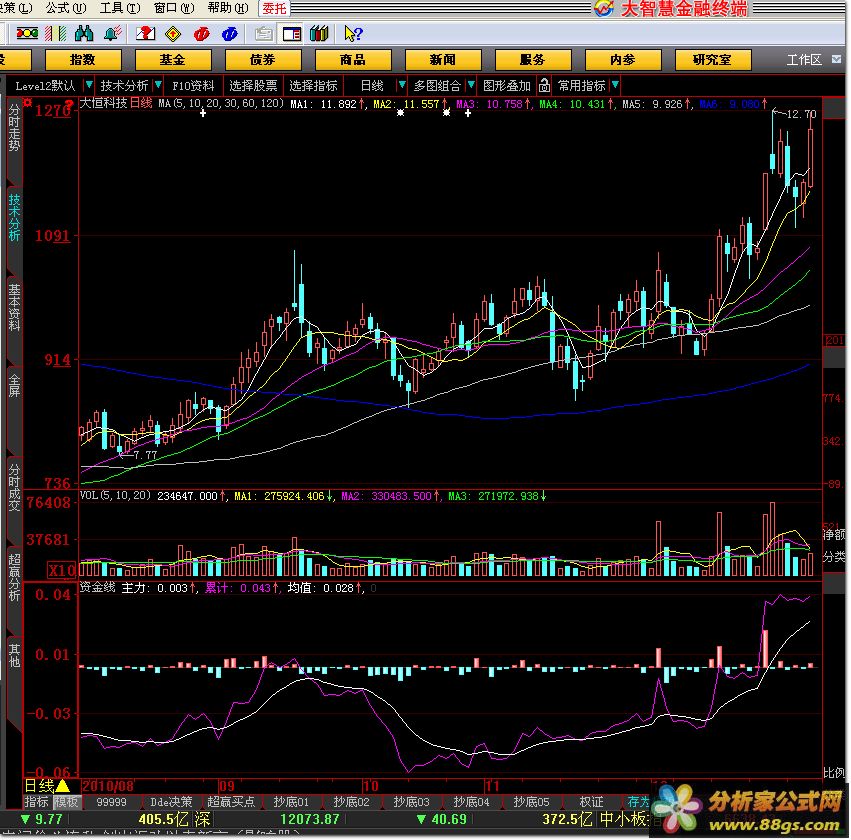Expand the 日线 period dropdown arrow
851x840 pixels.
pos(402,85)
